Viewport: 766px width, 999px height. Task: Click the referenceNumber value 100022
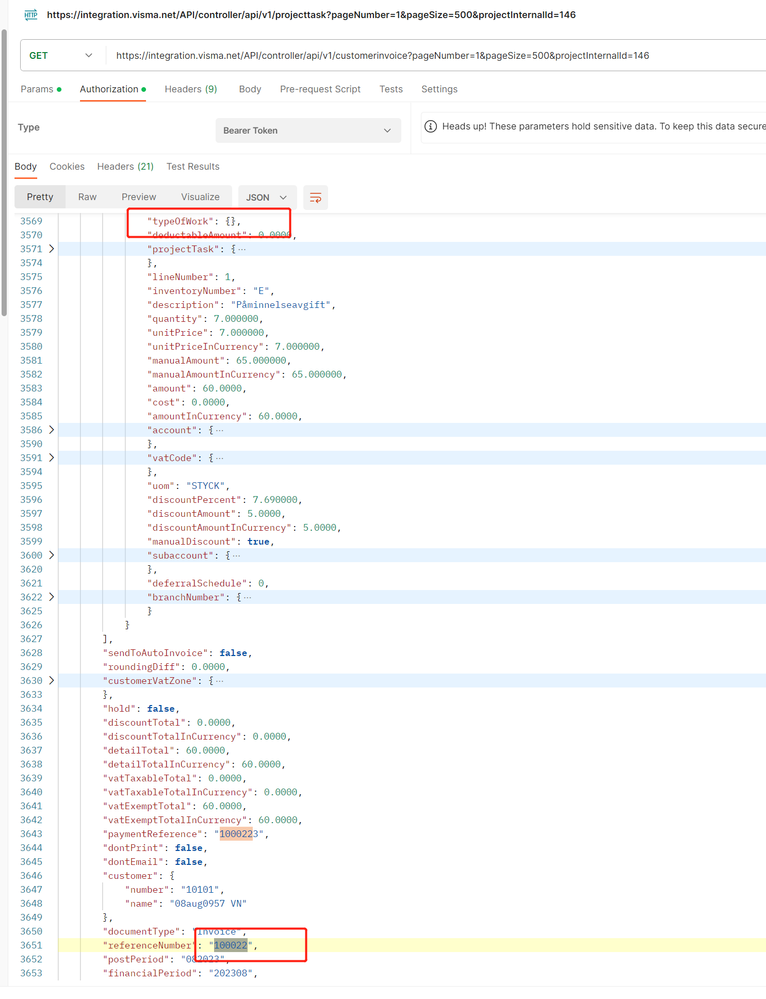coord(231,945)
